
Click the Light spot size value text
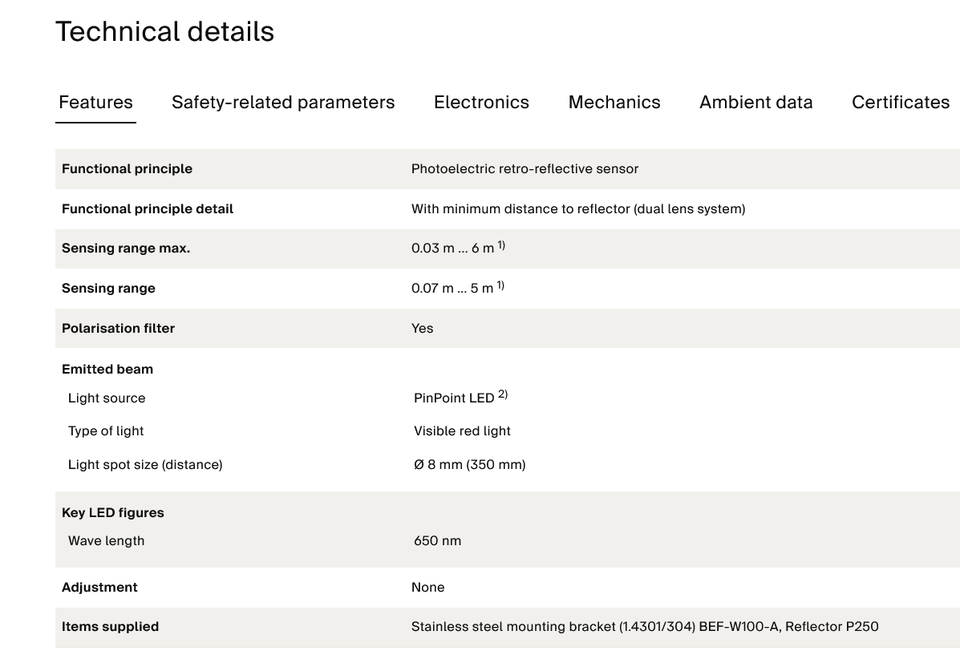[470, 465]
